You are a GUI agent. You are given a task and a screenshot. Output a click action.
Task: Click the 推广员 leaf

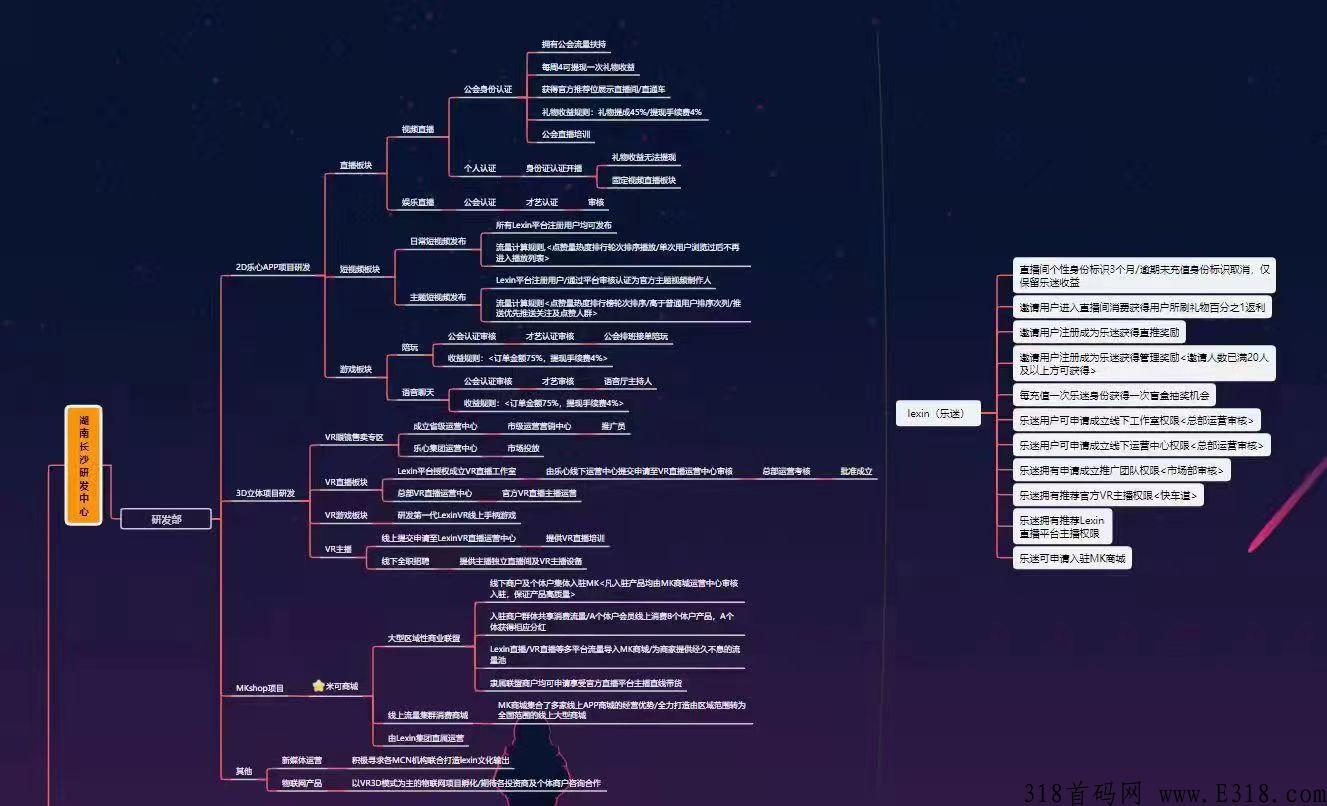coord(613,425)
